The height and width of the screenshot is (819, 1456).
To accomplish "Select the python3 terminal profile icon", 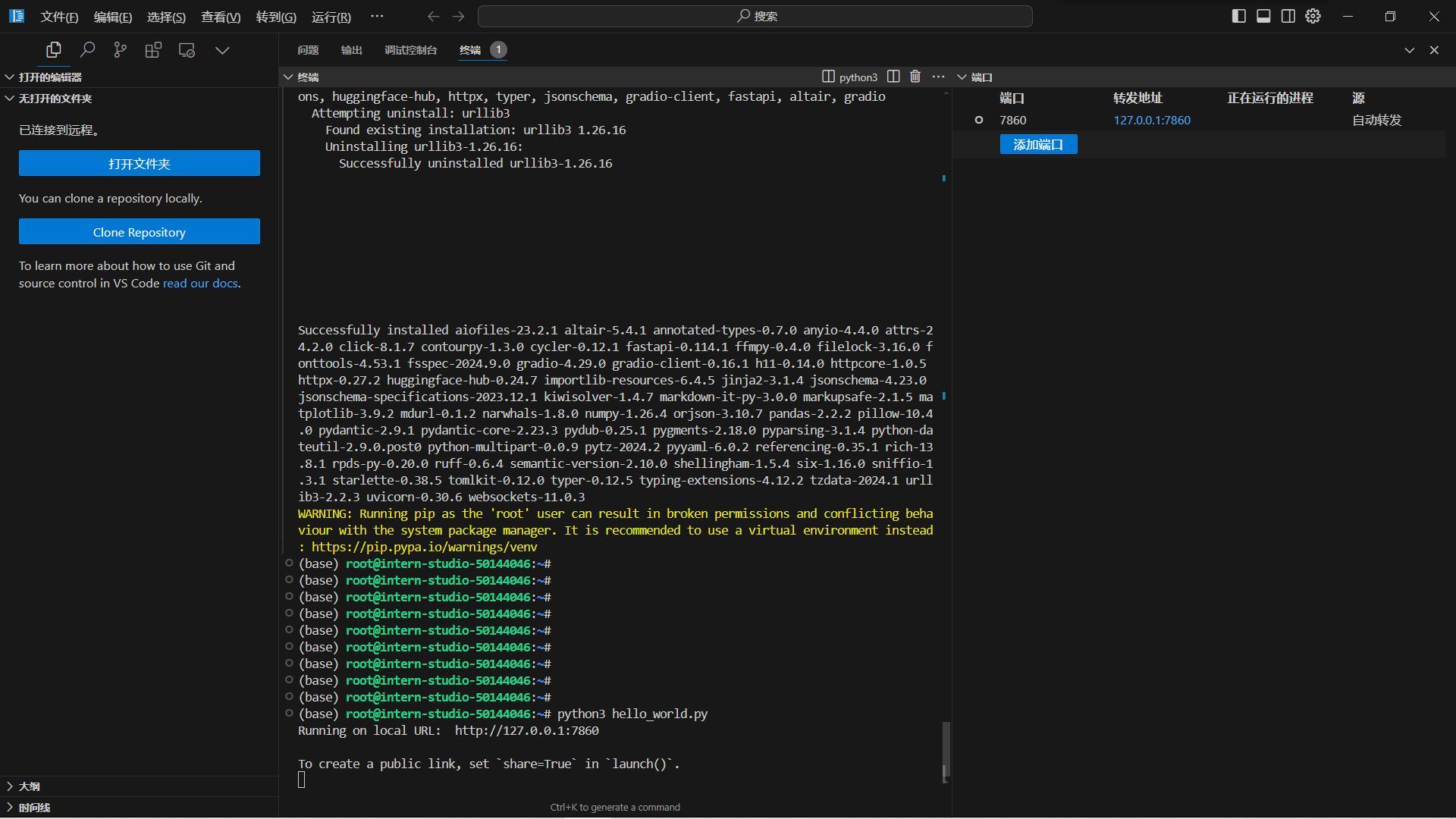I will coord(828,77).
